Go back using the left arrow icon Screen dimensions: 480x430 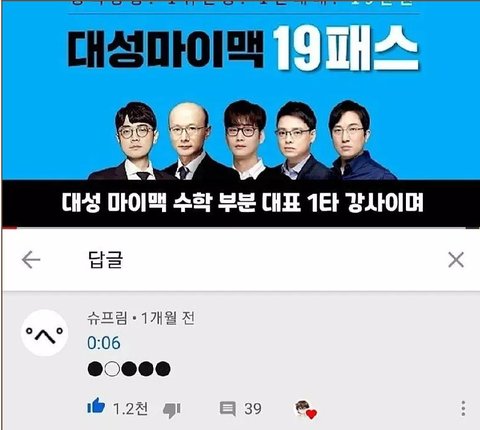(x=31, y=260)
